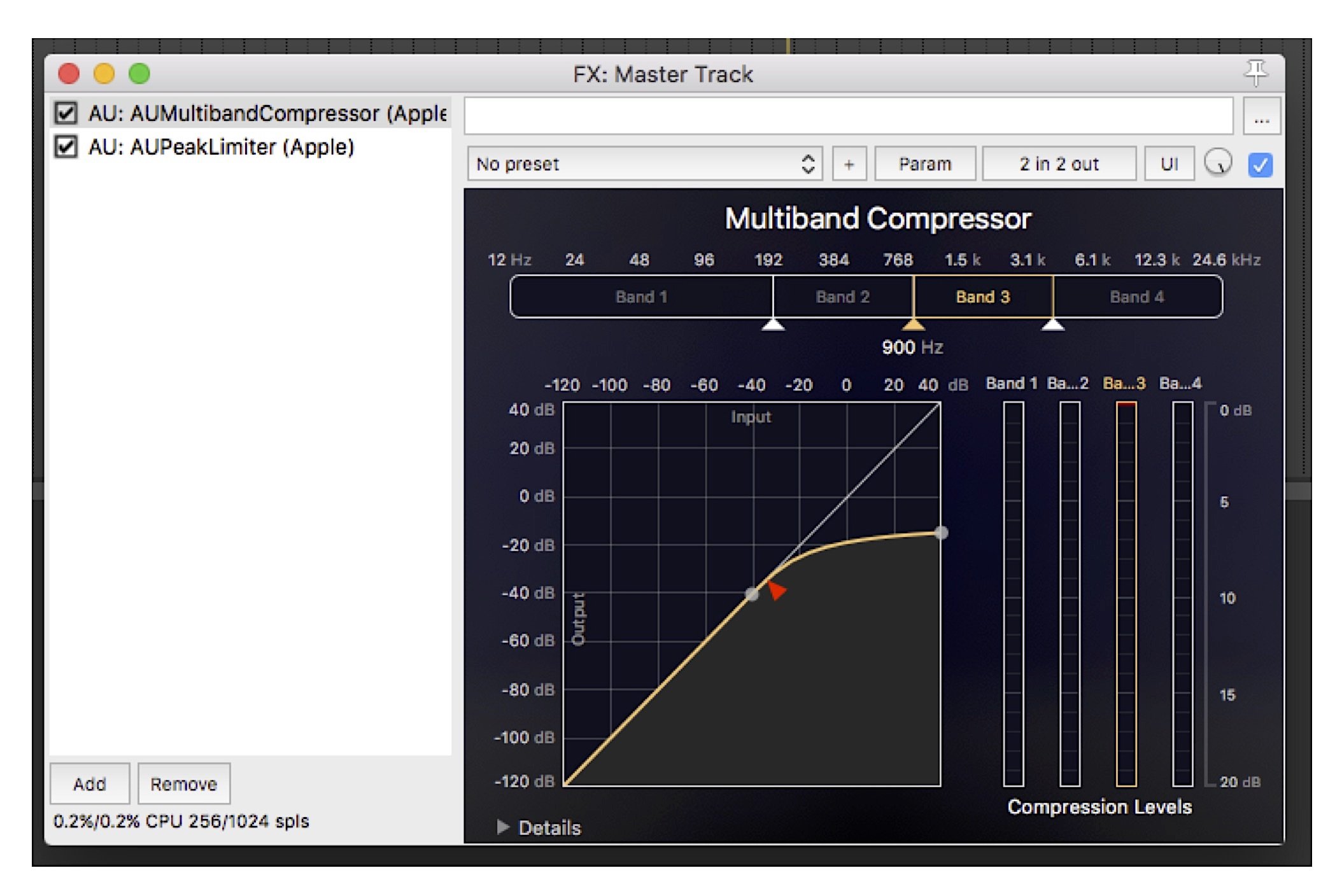Click the wet/dry mix knob
This screenshot has width=1342, height=896.
[x=1217, y=163]
